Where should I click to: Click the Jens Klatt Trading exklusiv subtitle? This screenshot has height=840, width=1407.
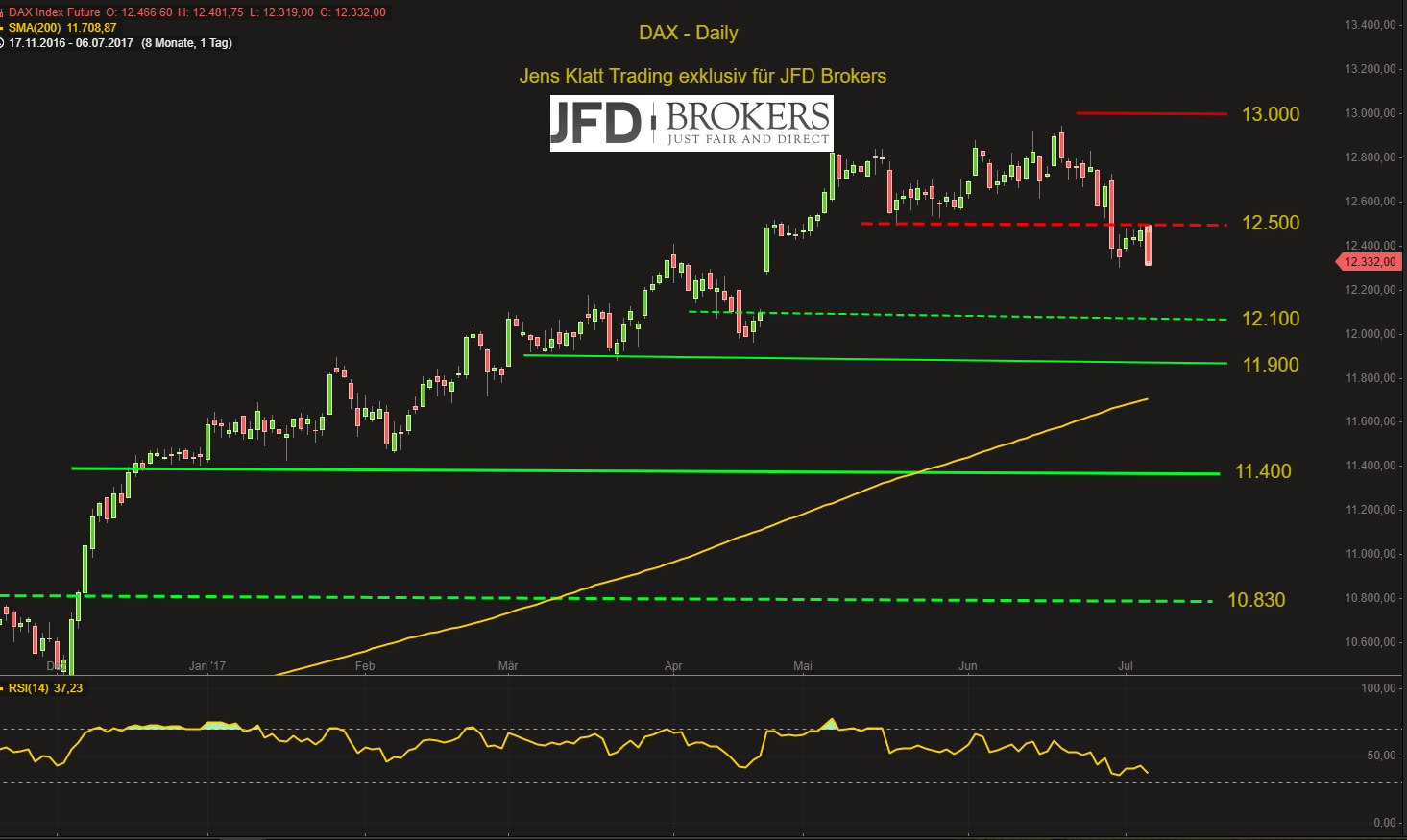point(703,76)
